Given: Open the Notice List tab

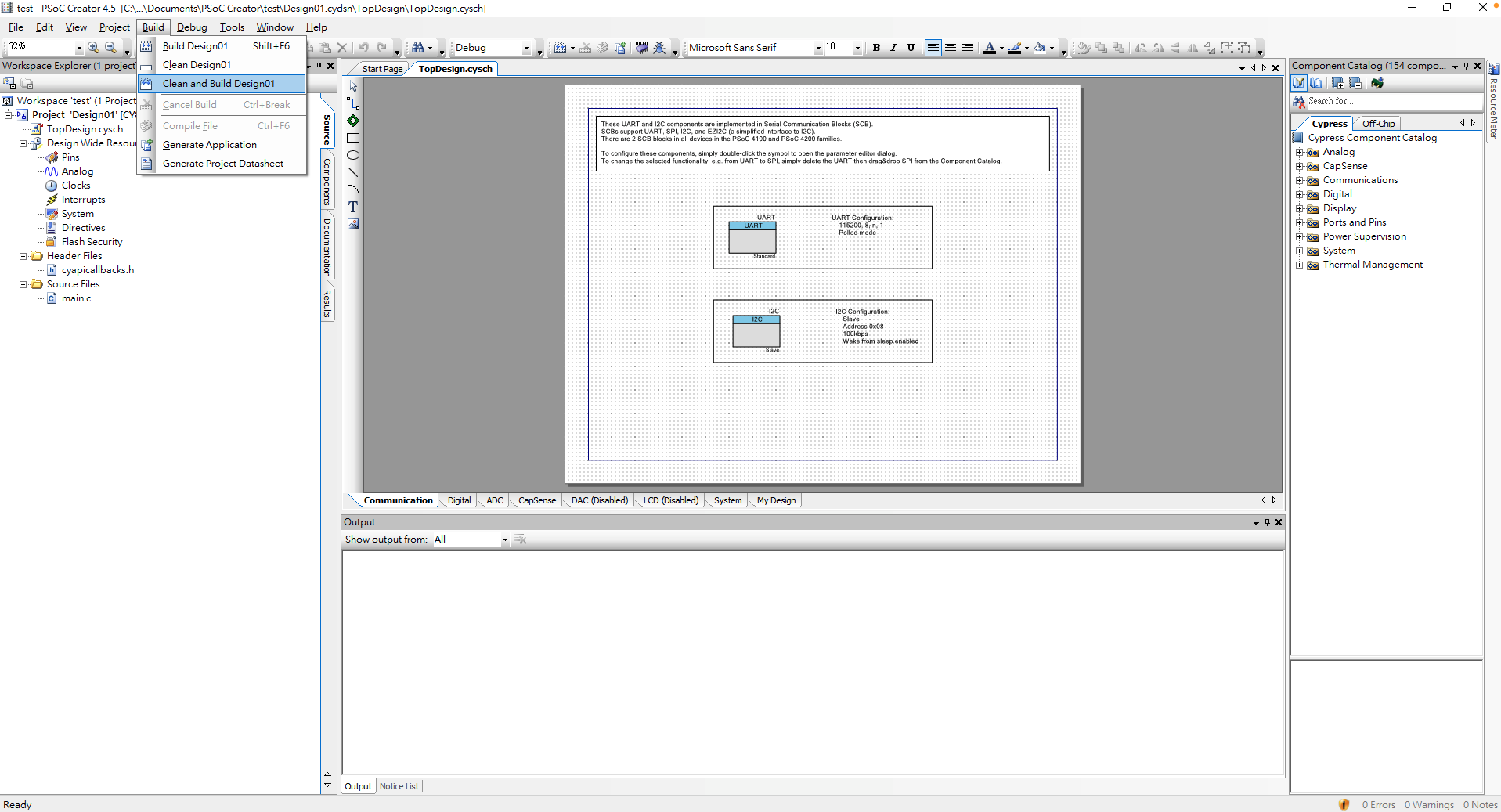Looking at the screenshot, I should pyautogui.click(x=399, y=786).
